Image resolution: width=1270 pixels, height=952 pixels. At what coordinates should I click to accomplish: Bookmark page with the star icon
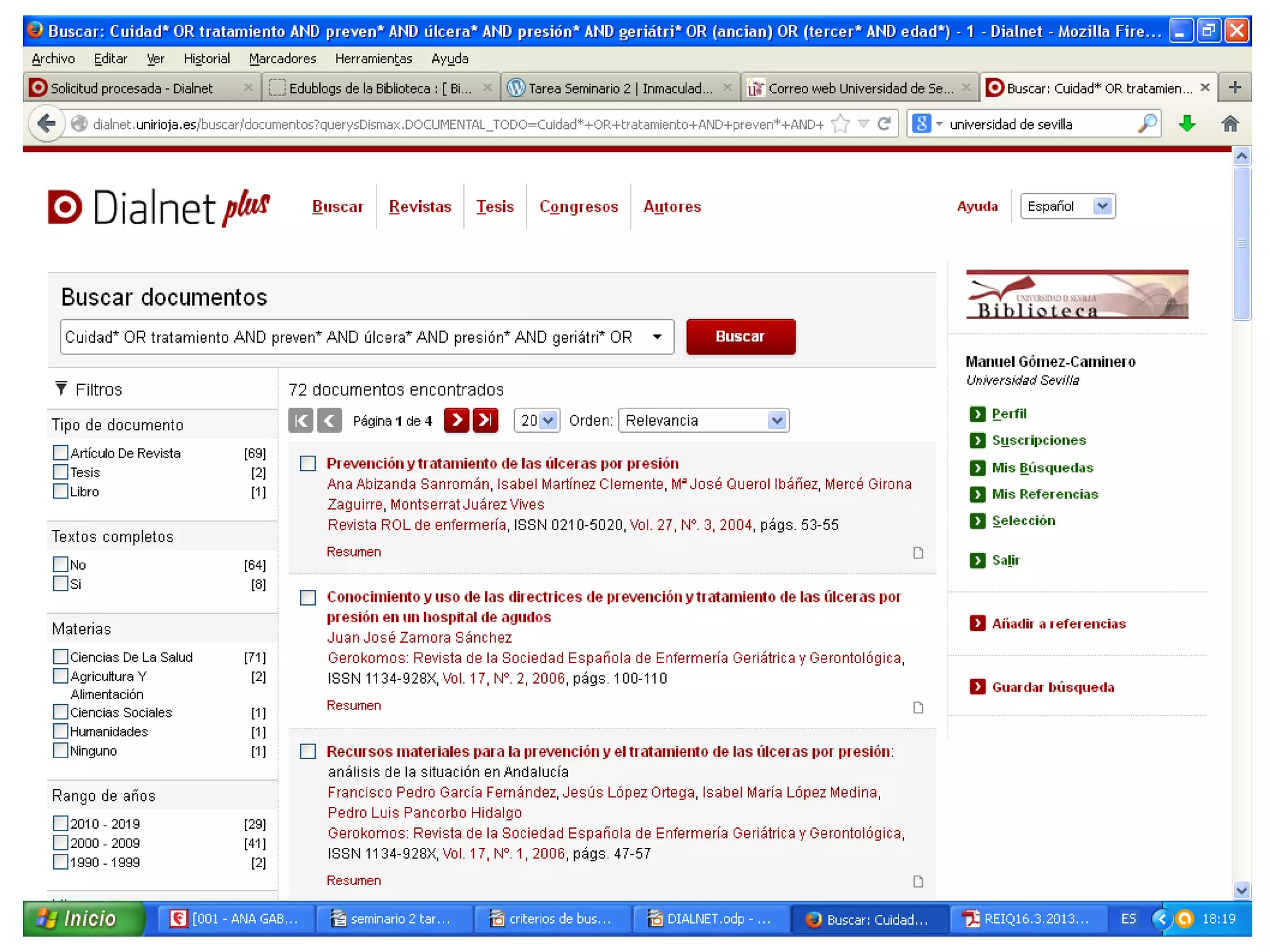[840, 124]
